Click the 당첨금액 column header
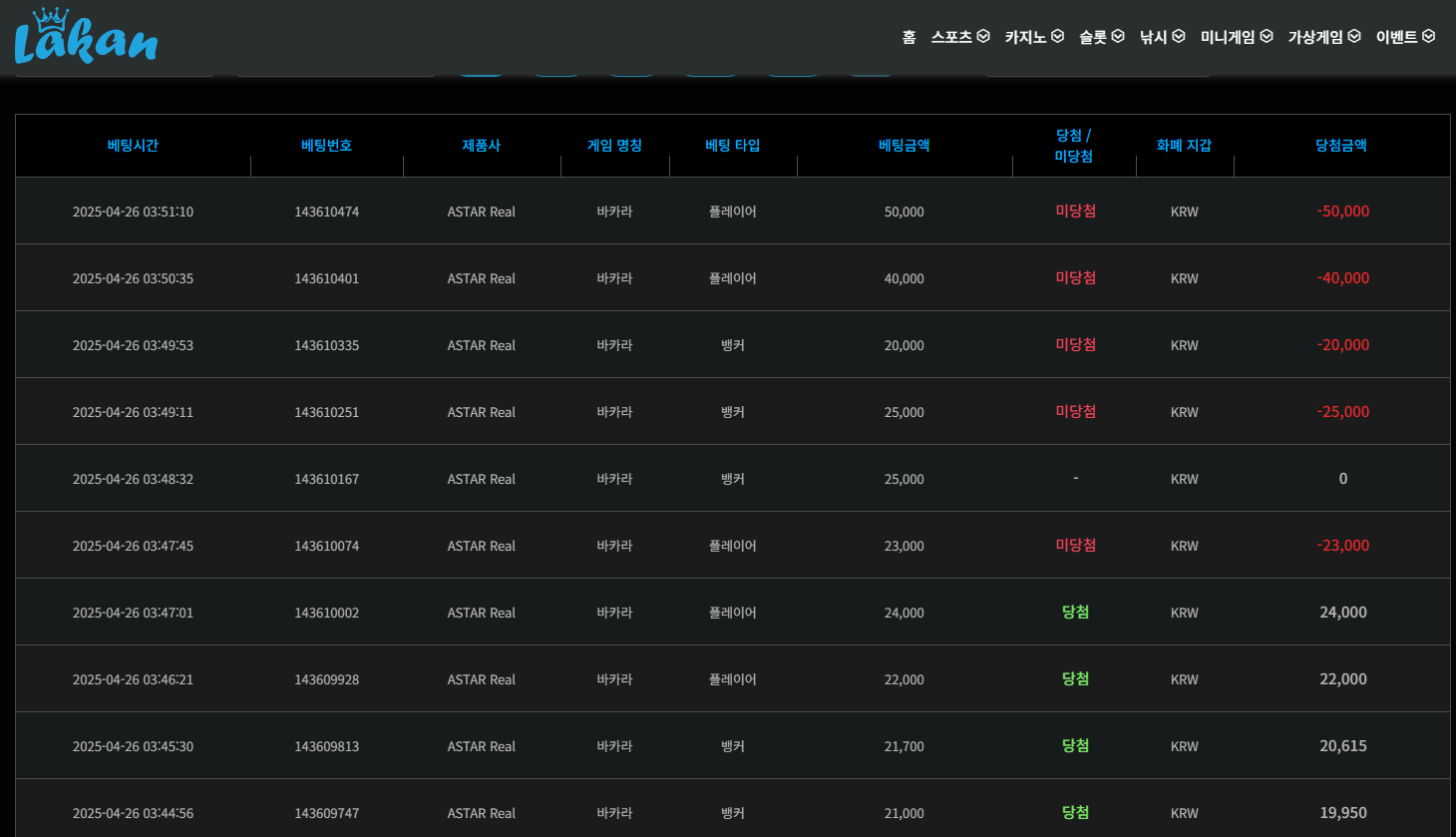The image size is (1456, 837). click(x=1341, y=146)
